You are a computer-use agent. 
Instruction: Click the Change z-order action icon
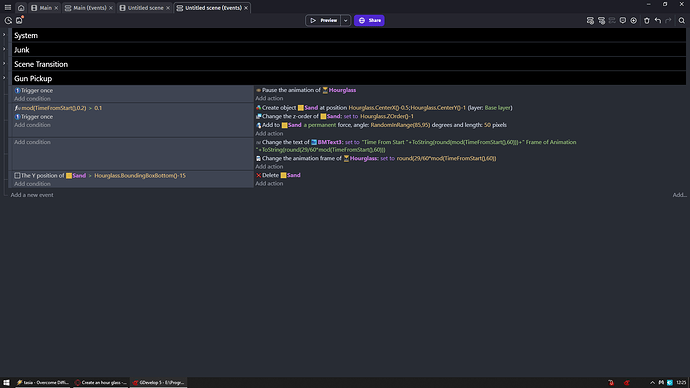click(258, 117)
